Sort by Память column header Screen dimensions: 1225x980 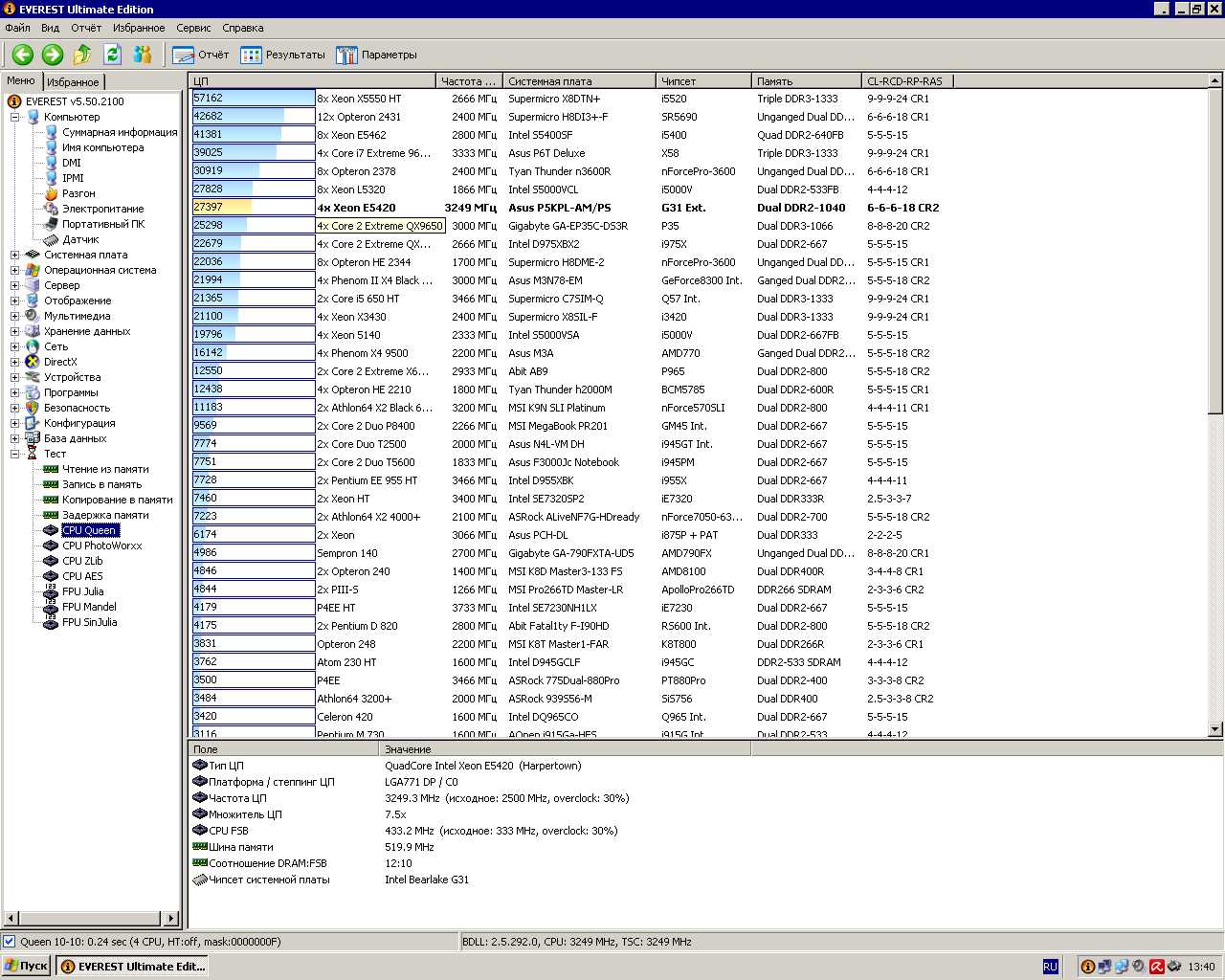(806, 81)
